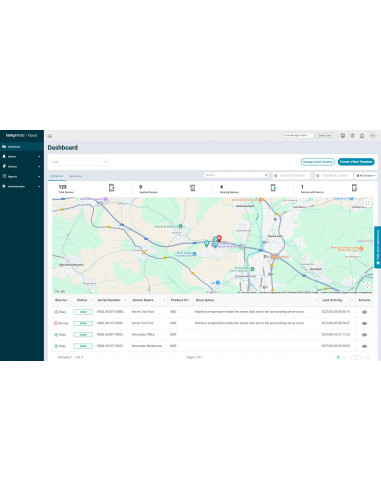Click the Inactive Devices icon

[192, 188]
